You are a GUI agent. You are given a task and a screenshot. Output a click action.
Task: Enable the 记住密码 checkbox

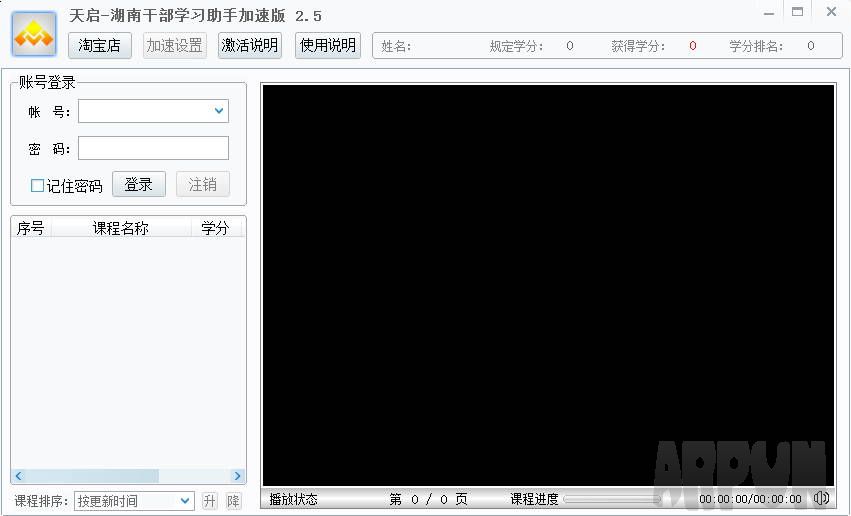click(x=38, y=186)
